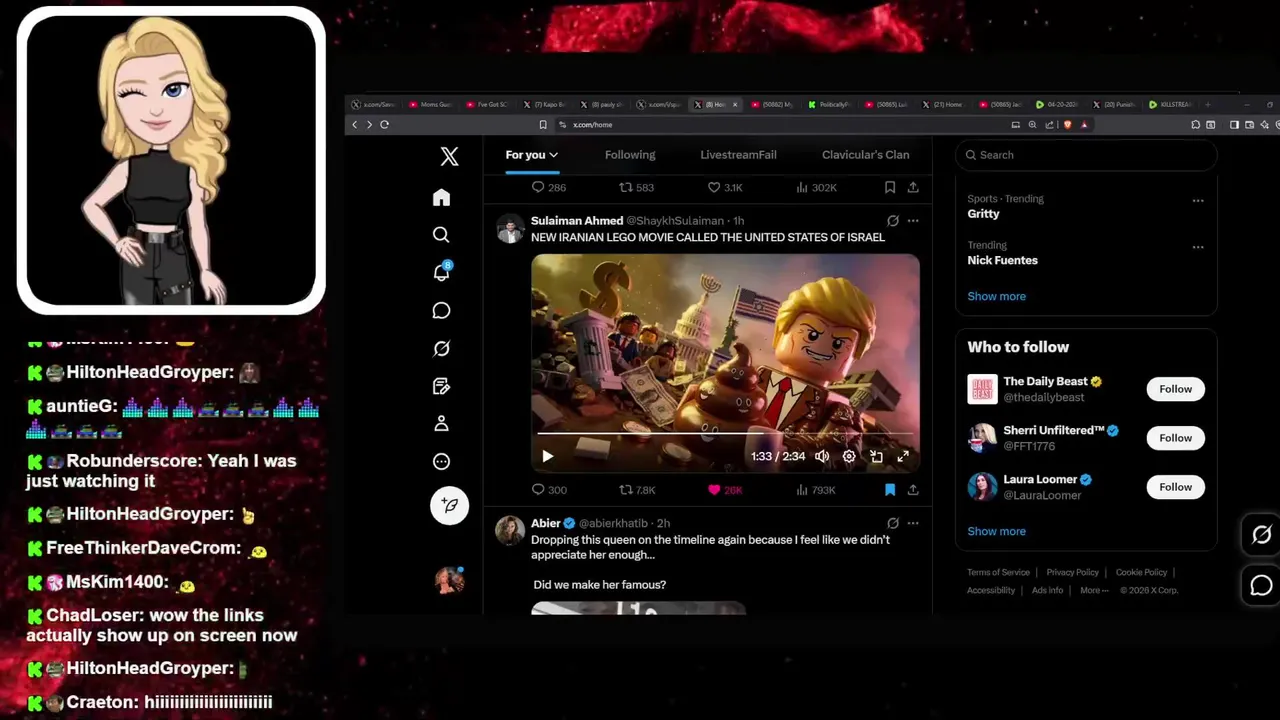Reload the browser page

384,125
